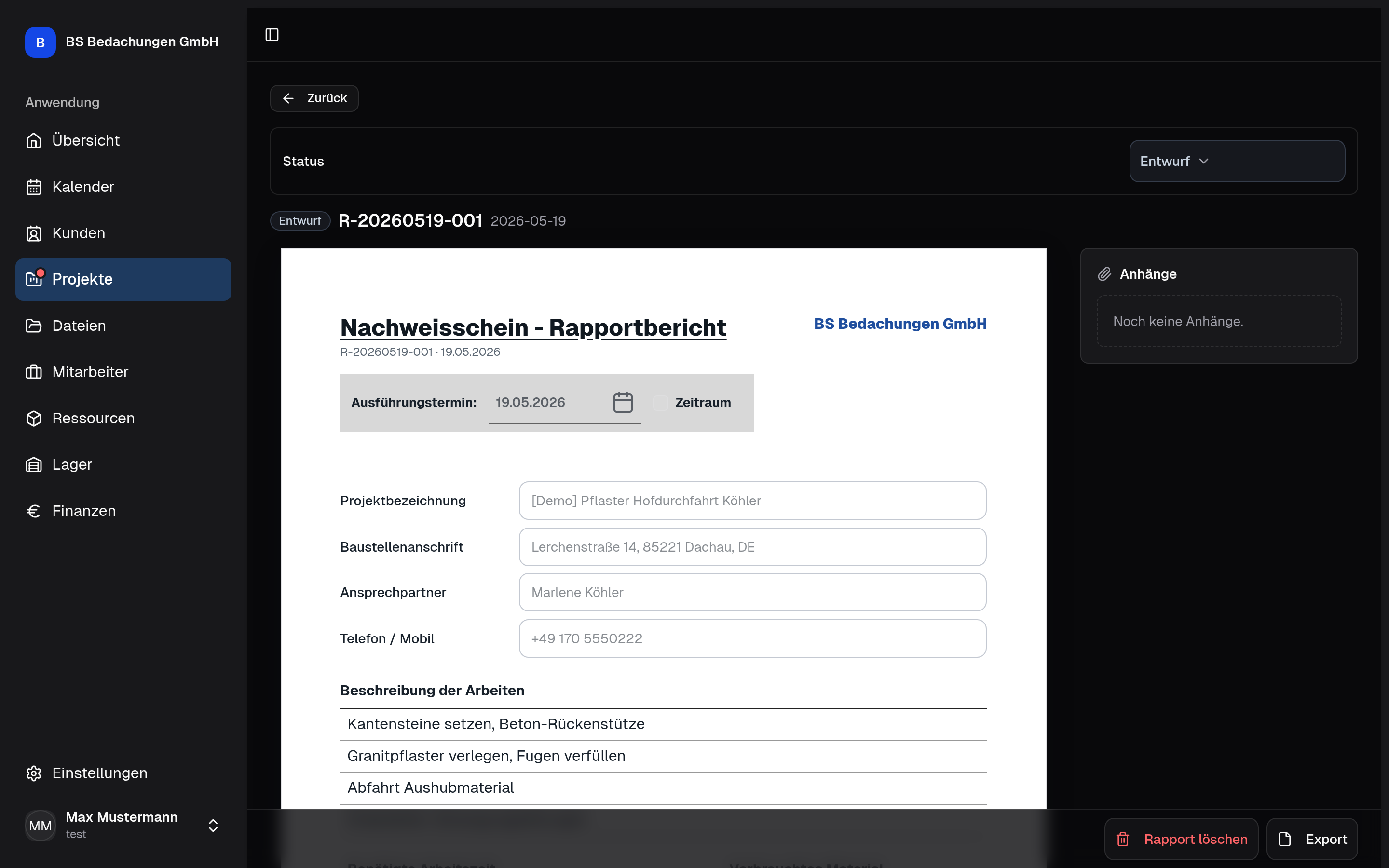The image size is (1389, 868).
Task: Enable the Zeitraum checkbox
Action: click(661, 403)
